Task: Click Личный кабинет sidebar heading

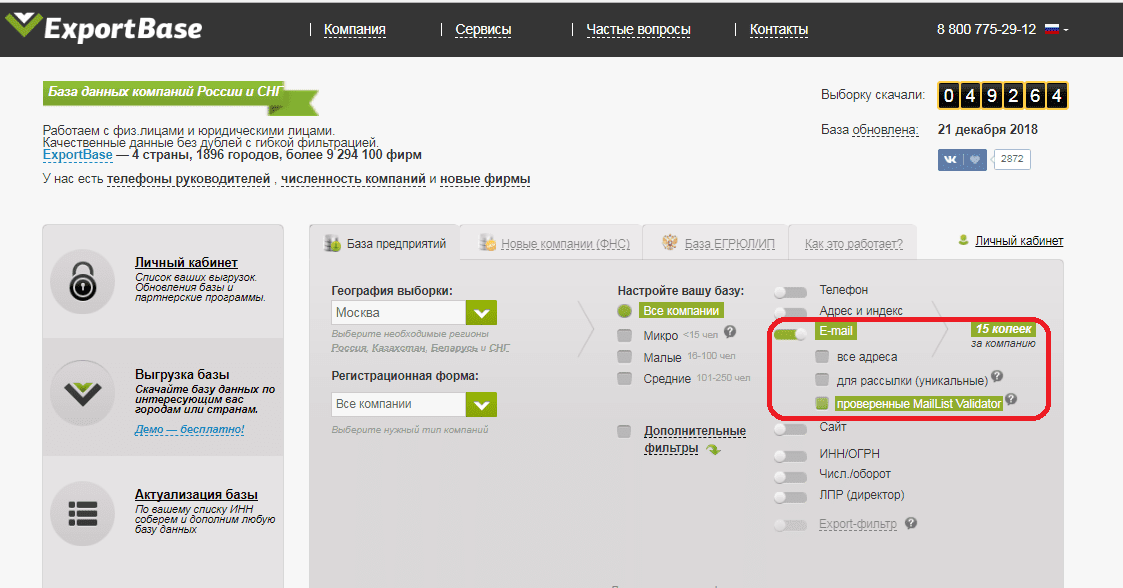Action: click(186, 263)
